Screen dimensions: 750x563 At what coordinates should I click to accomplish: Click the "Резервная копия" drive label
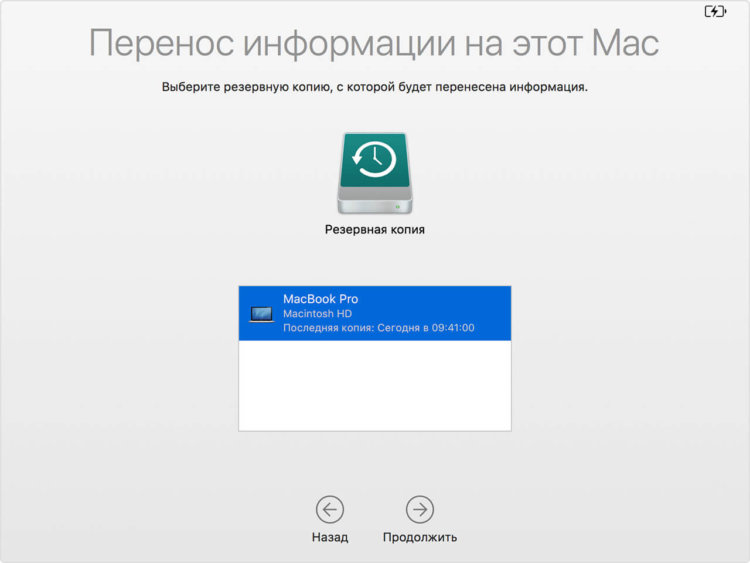point(375,230)
